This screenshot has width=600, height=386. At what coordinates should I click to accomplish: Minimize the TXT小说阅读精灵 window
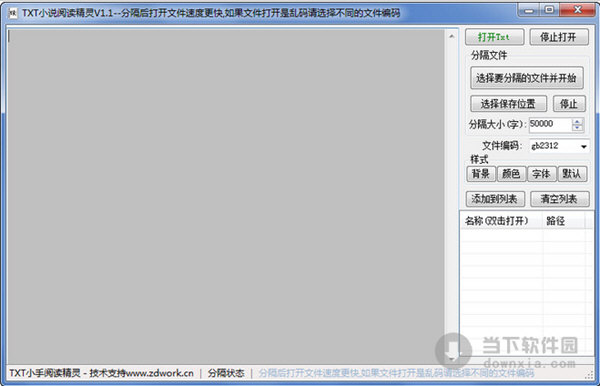pyautogui.click(x=529, y=10)
